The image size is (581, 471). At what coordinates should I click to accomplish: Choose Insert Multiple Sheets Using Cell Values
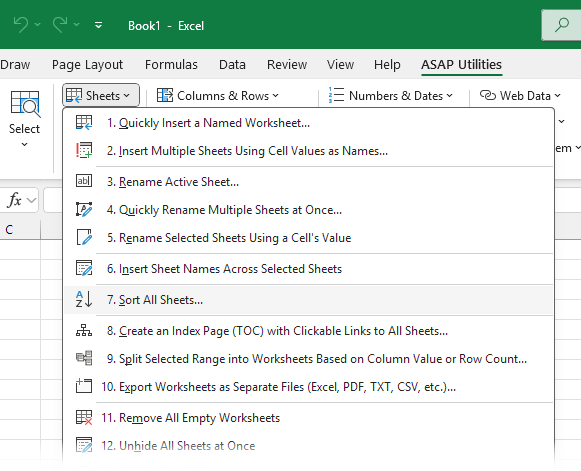[308, 151]
